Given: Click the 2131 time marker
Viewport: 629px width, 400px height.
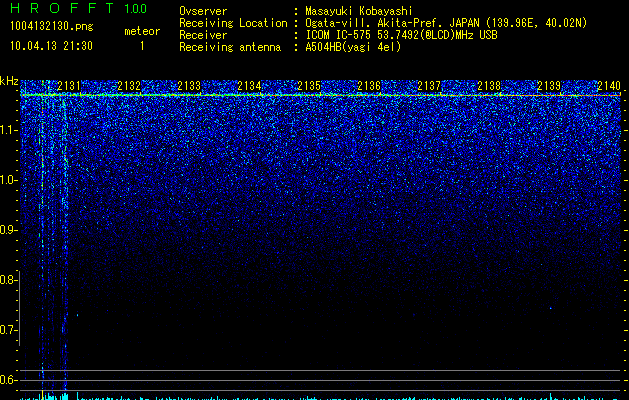Looking at the screenshot, I should [x=69, y=86].
